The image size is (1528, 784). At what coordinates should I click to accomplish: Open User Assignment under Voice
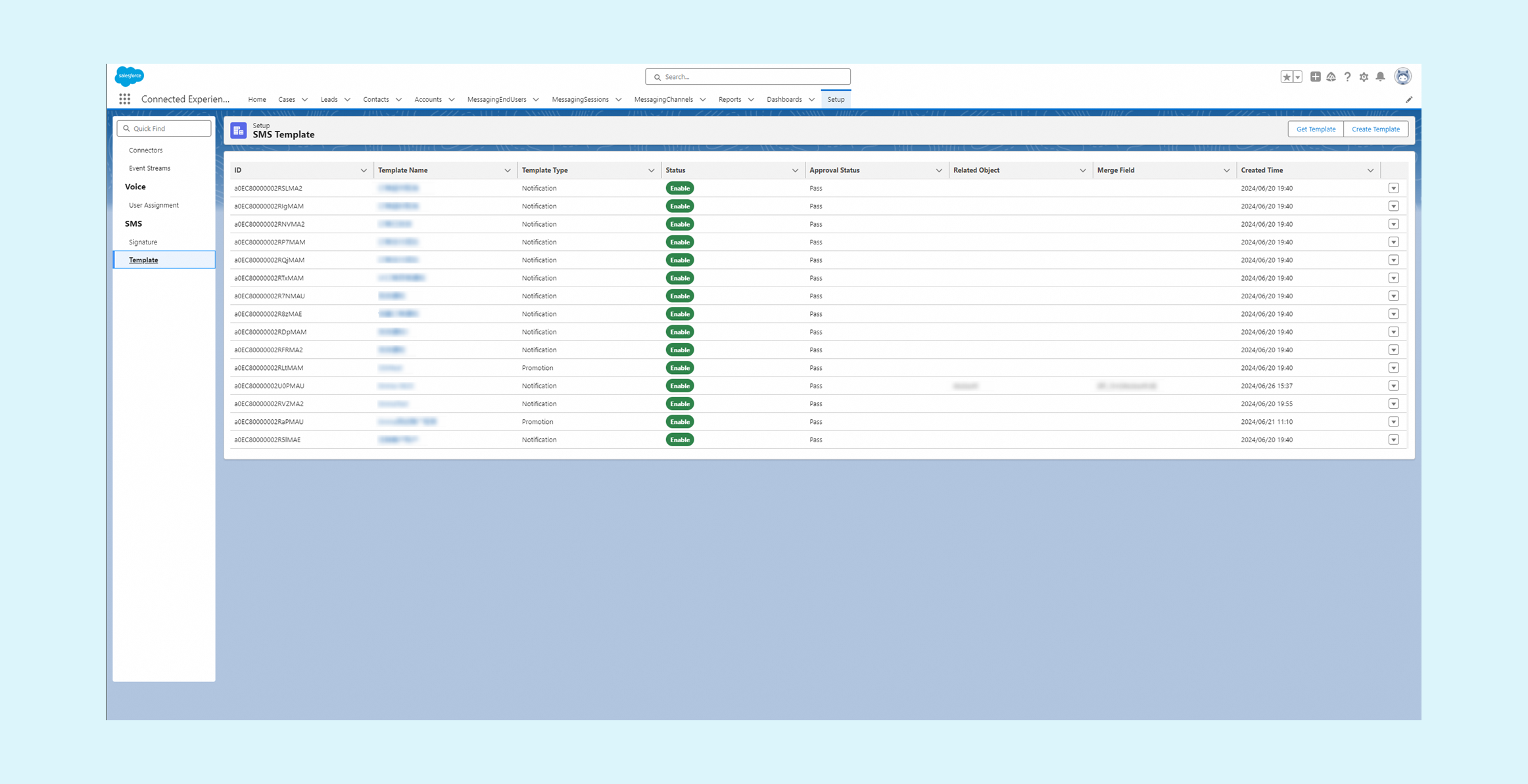[154, 205]
